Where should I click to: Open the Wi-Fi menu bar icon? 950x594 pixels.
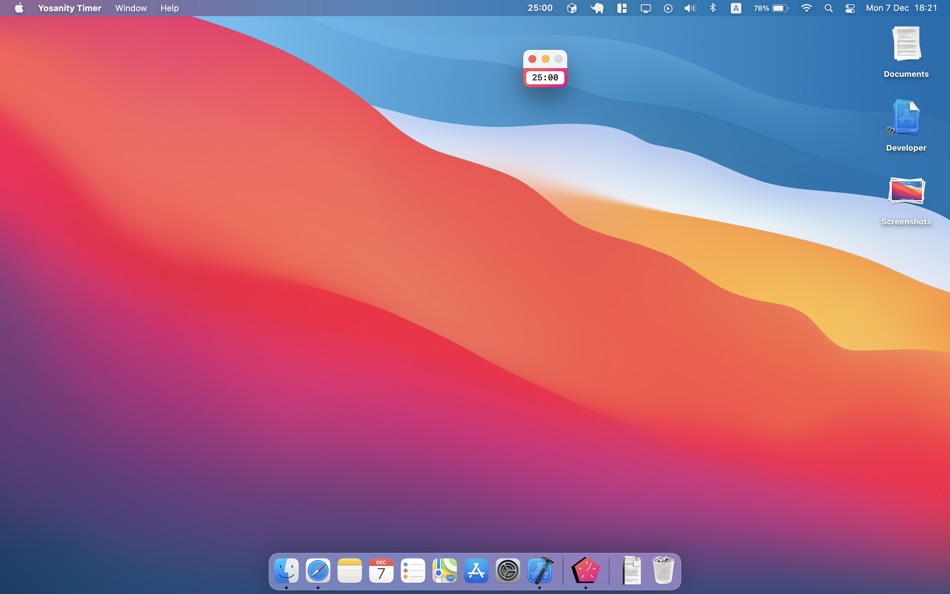tap(806, 8)
